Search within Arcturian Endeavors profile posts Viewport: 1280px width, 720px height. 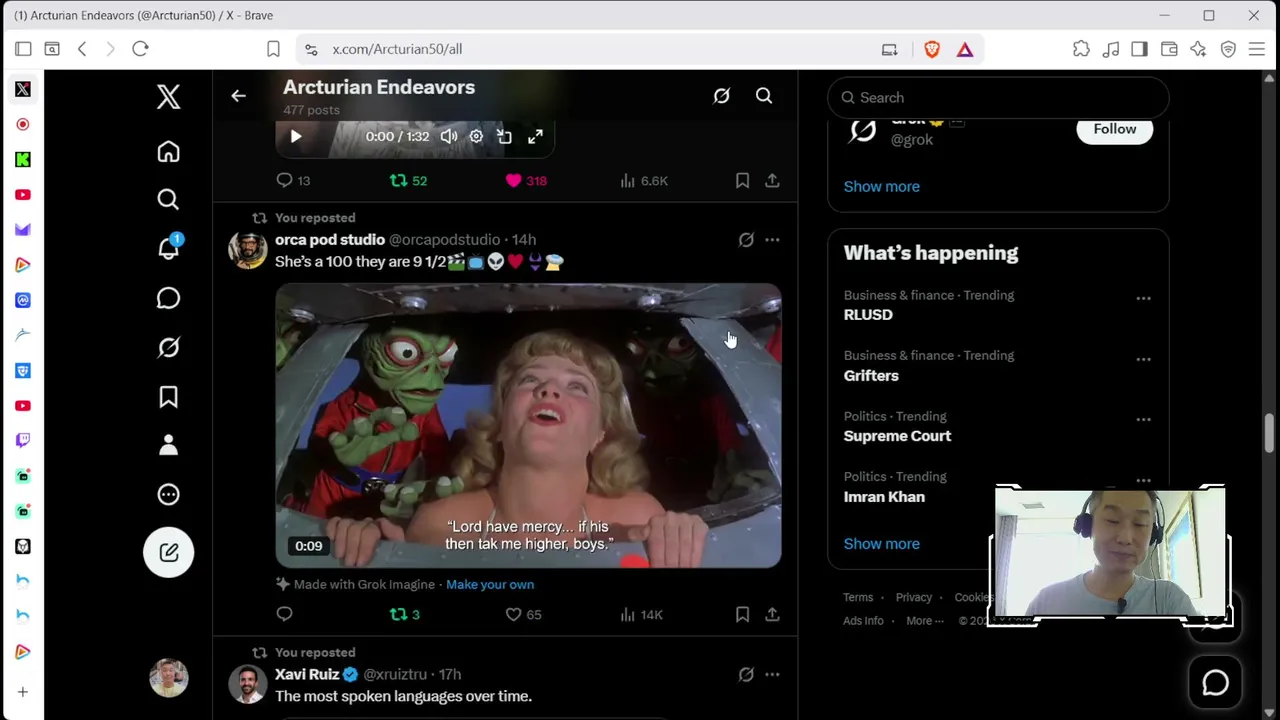[x=764, y=96]
